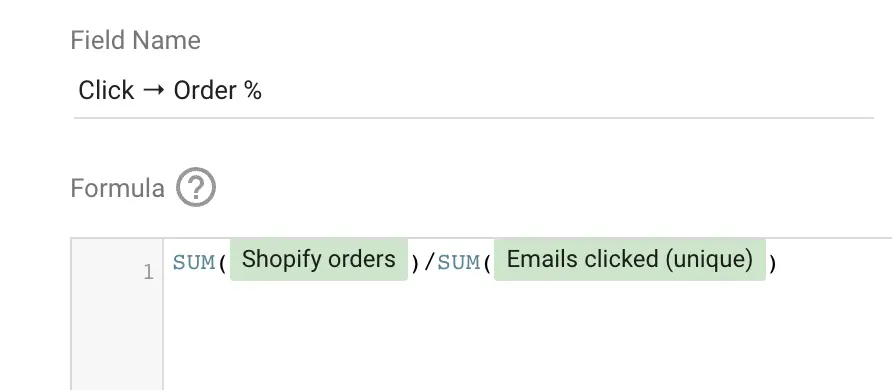
Task: Click the Formula label text
Action: [117, 188]
